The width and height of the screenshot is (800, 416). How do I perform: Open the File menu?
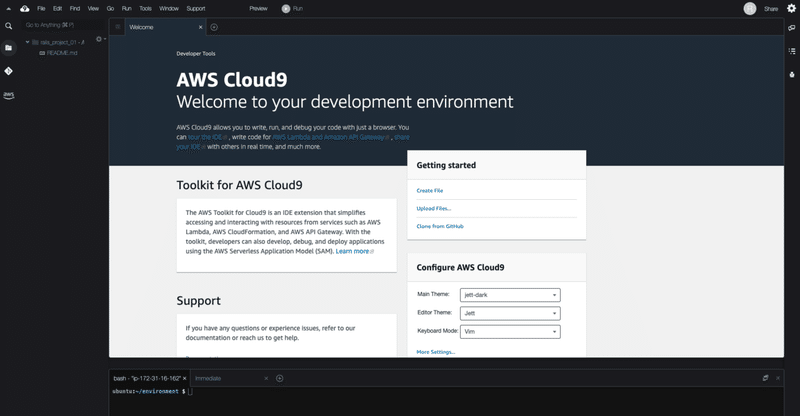click(x=41, y=9)
